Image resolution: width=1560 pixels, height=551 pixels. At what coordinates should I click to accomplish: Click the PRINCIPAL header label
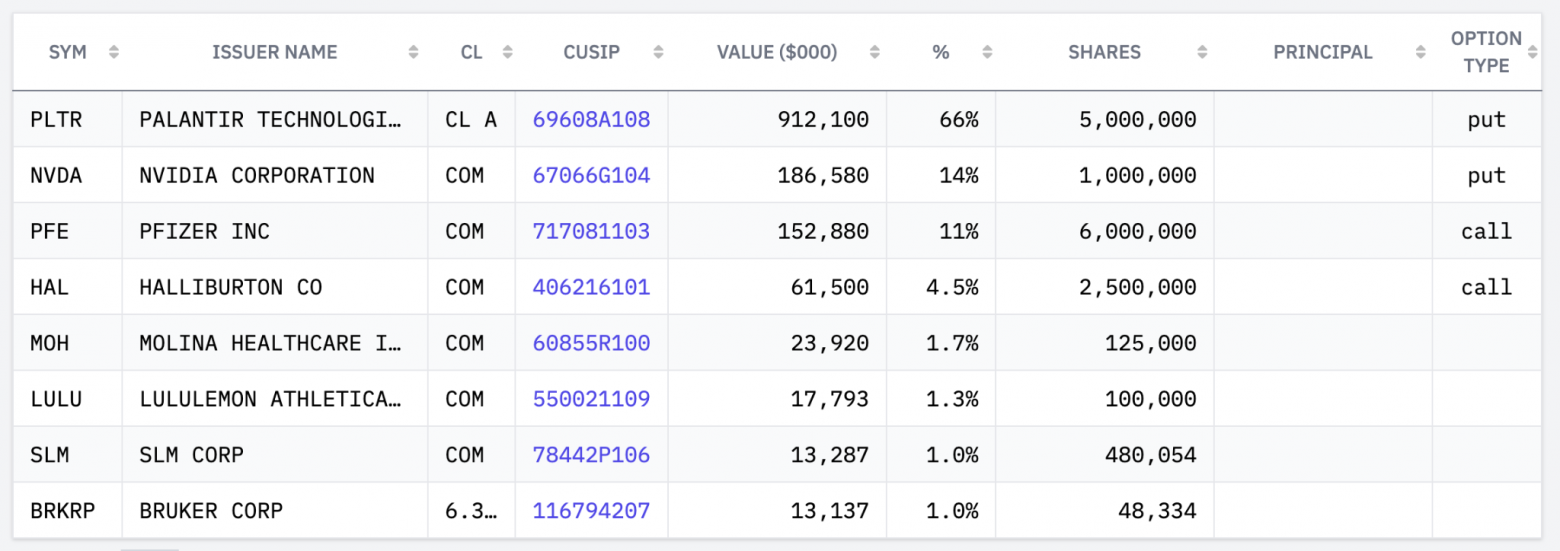1323,52
